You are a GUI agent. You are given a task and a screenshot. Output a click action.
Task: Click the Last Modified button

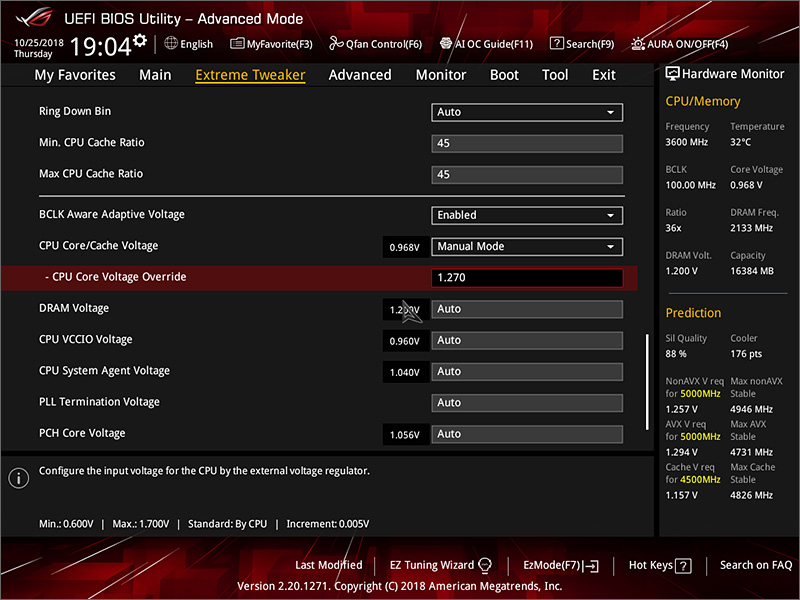pos(328,565)
